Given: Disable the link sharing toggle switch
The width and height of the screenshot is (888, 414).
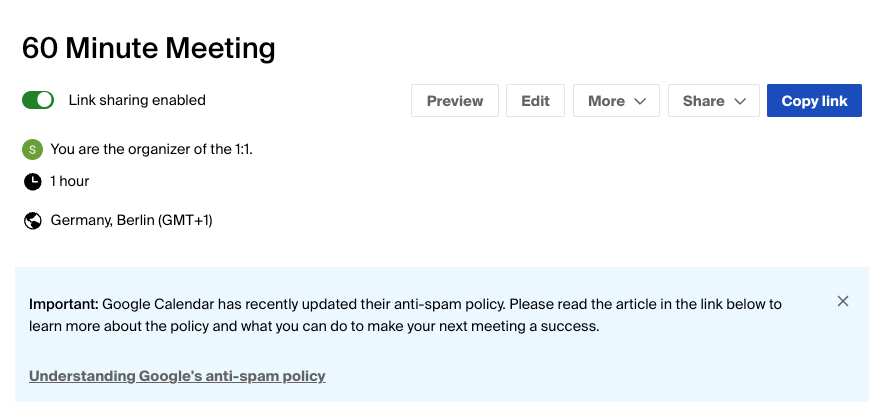Looking at the screenshot, I should coord(38,100).
